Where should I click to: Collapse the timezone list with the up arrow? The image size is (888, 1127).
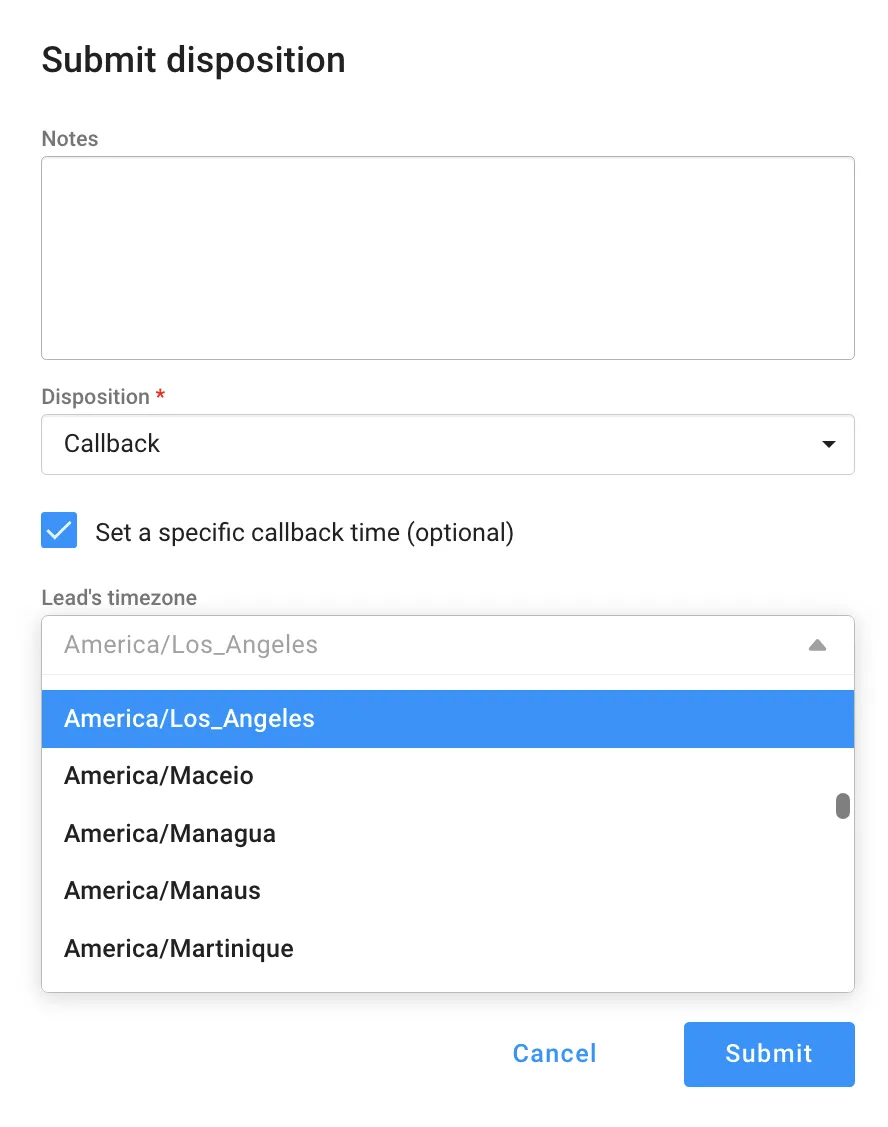[817, 645]
